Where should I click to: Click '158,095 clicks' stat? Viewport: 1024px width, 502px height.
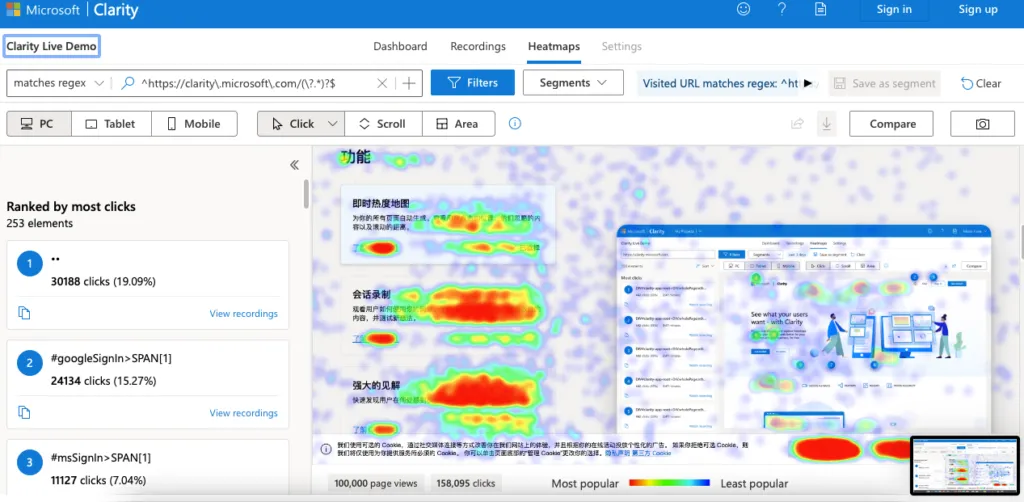466,484
